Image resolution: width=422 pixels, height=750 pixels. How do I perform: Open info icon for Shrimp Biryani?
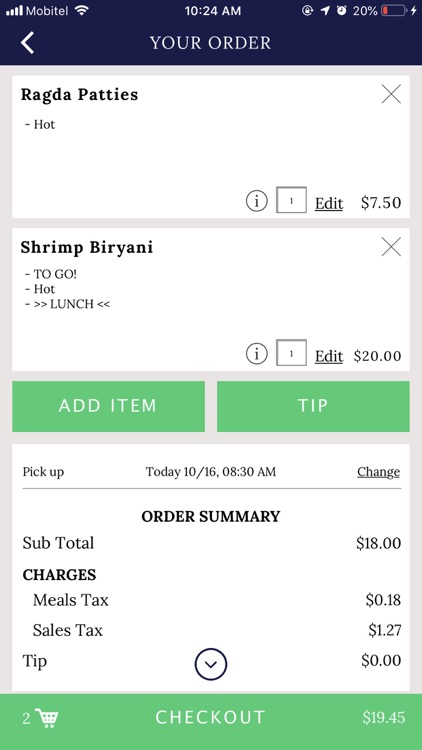[256, 354]
